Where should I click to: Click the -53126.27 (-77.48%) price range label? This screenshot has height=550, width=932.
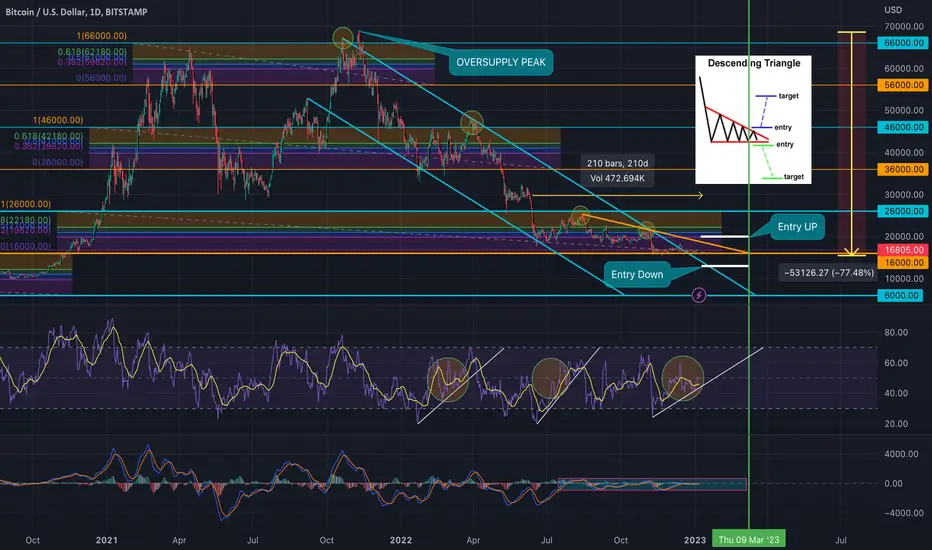coord(829,273)
